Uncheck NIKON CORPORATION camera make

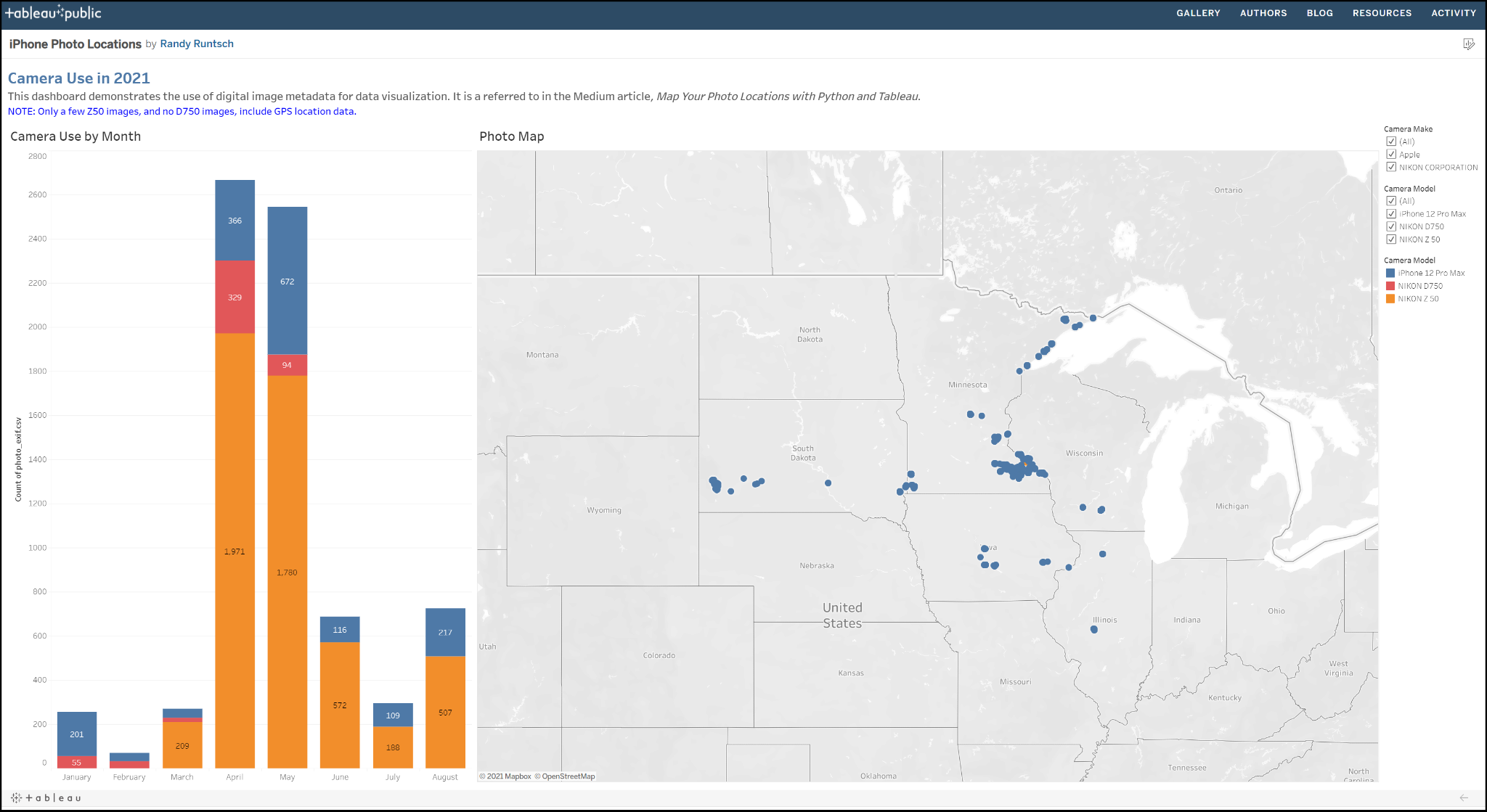click(1391, 167)
